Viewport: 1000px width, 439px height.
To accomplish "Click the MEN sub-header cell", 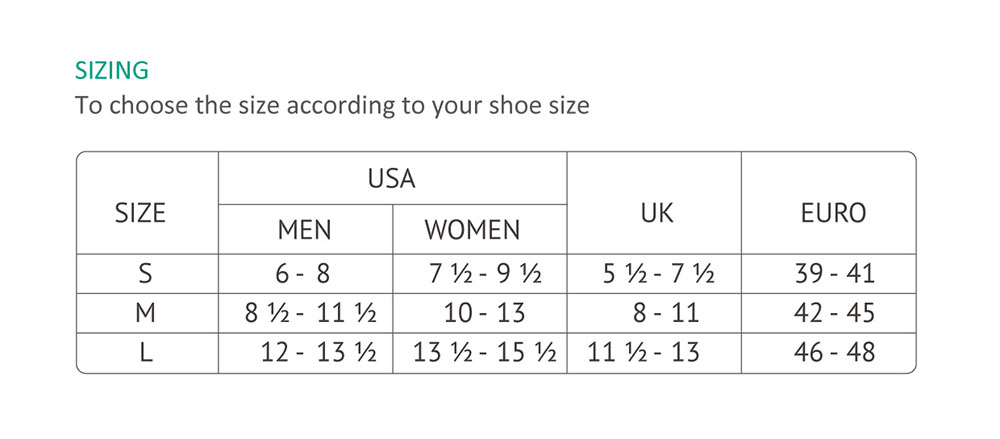I will tap(304, 230).
